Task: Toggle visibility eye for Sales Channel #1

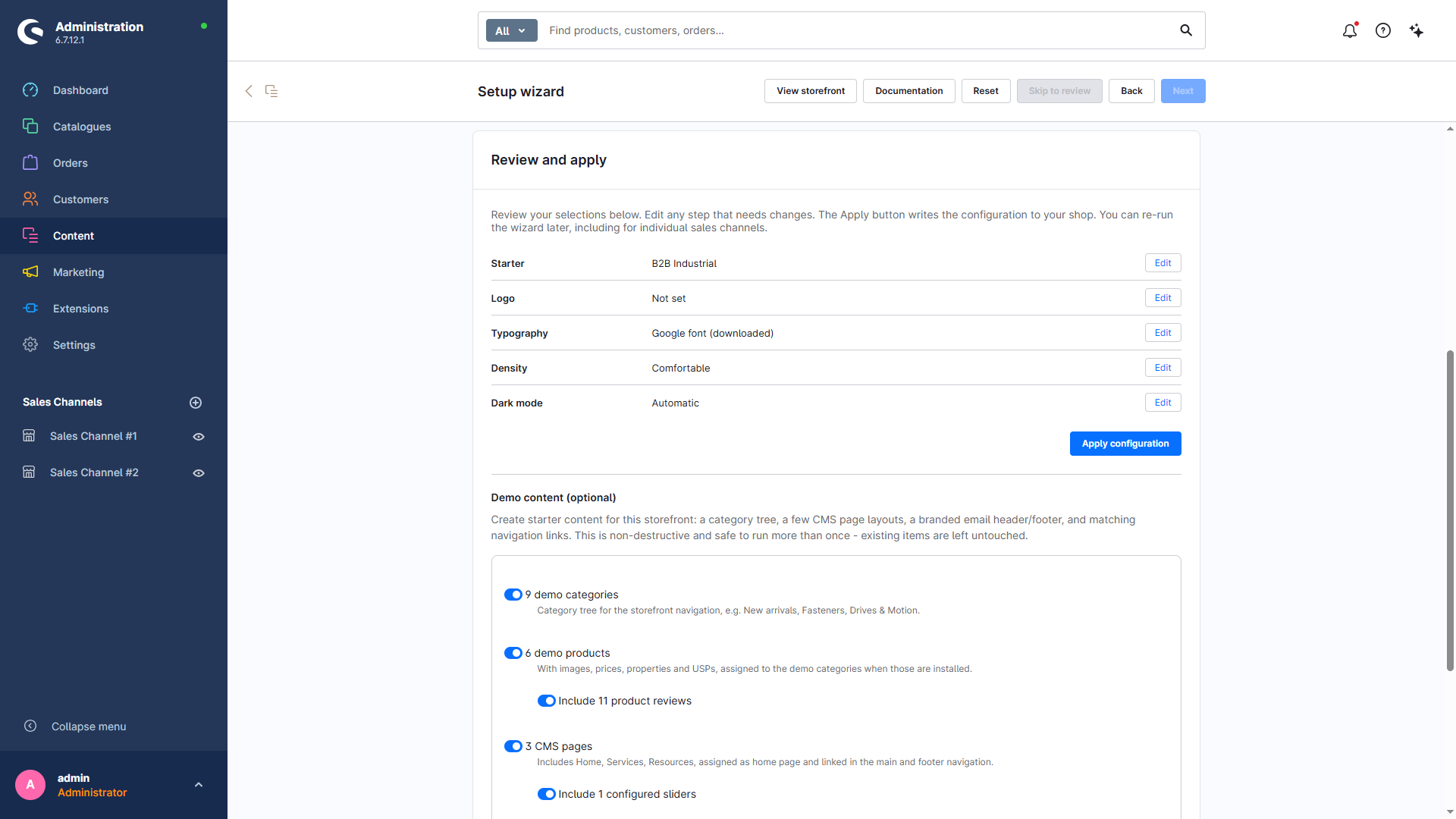Action: coord(199,437)
